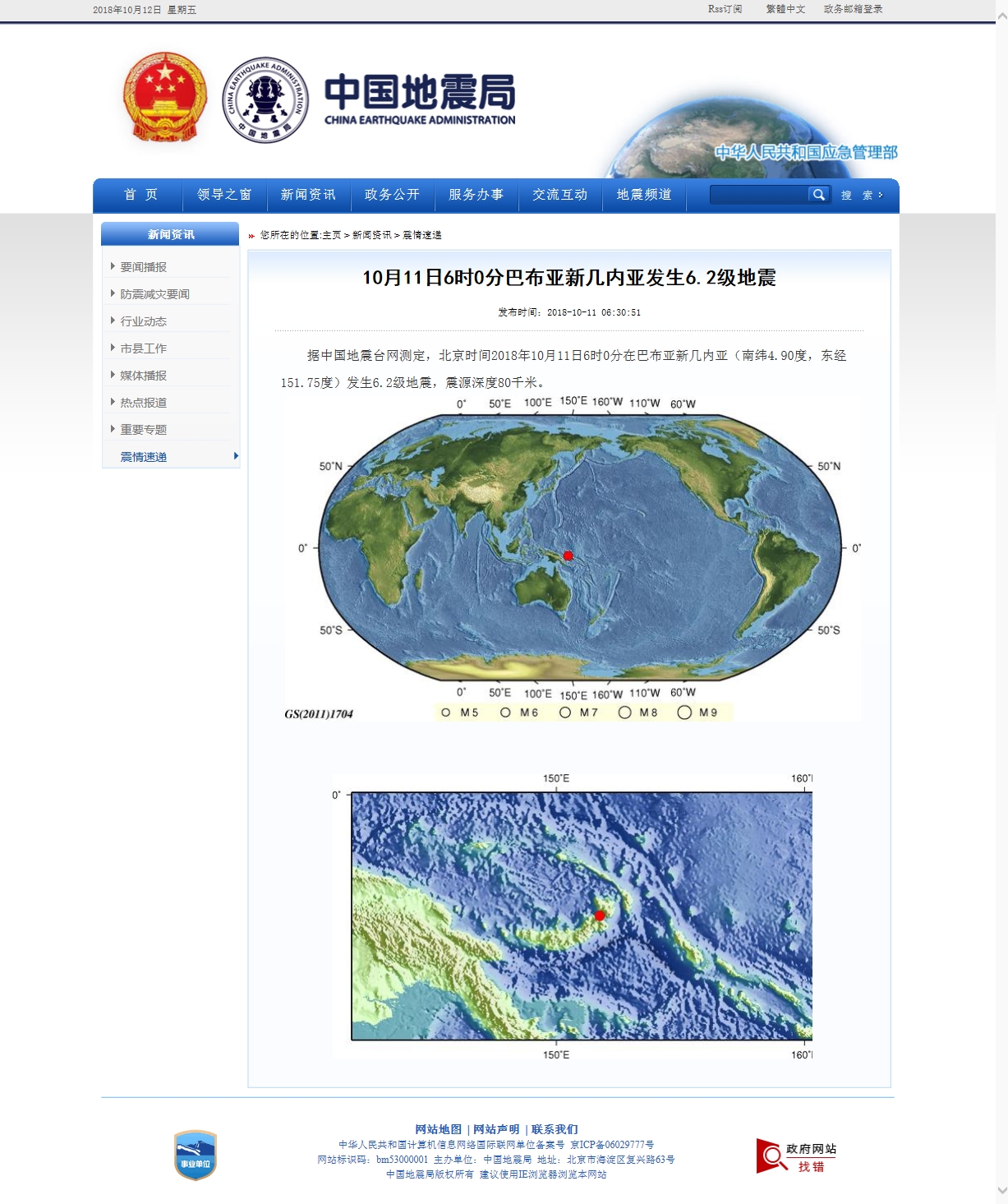Click the Rss订阅 link

click(725, 9)
